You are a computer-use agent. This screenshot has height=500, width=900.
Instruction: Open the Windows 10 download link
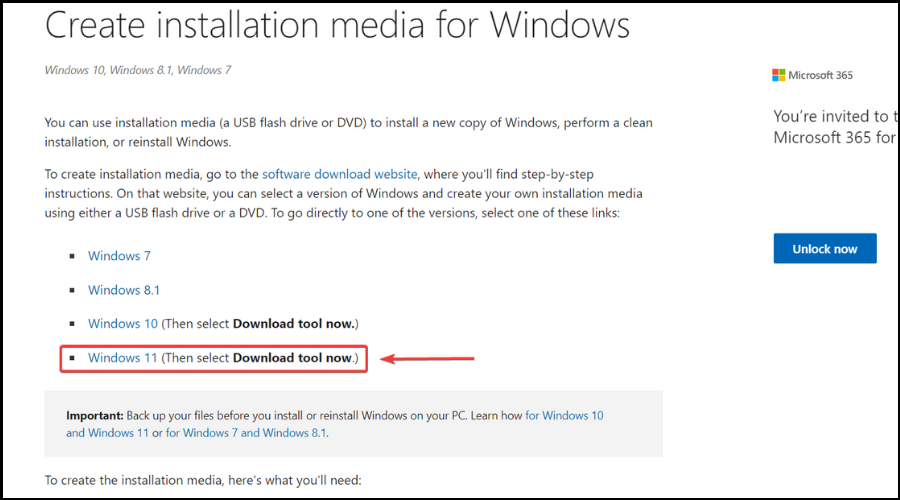point(123,324)
